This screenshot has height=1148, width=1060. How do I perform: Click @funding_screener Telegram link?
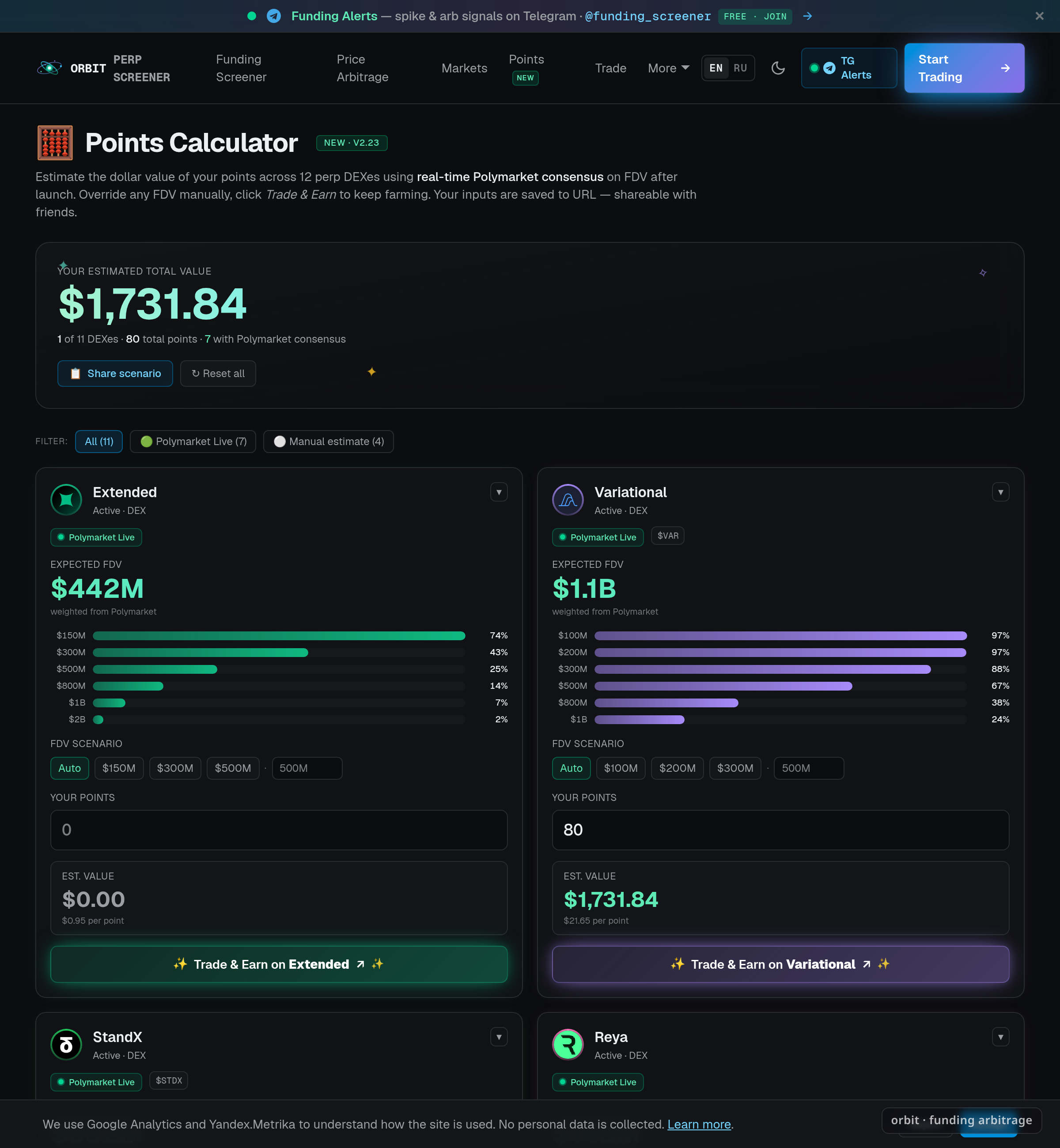647,16
